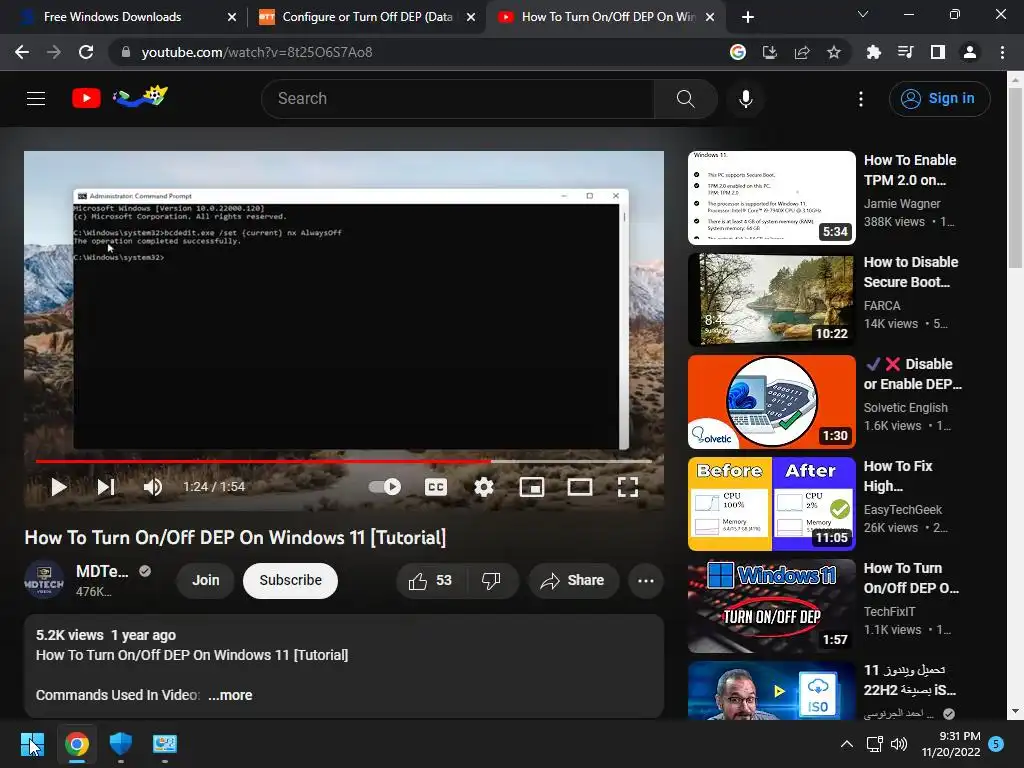The width and height of the screenshot is (1024, 768).
Task: Reload the current page
Action: [86, 52]
